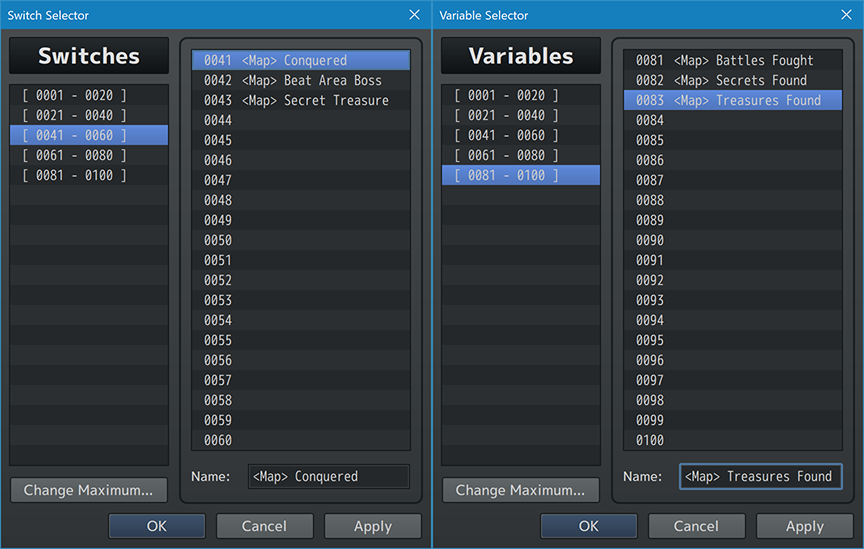Select empty switch slot 0050
Image resolution: width=864 pixels, height=549 pixels.
(300, 240)
